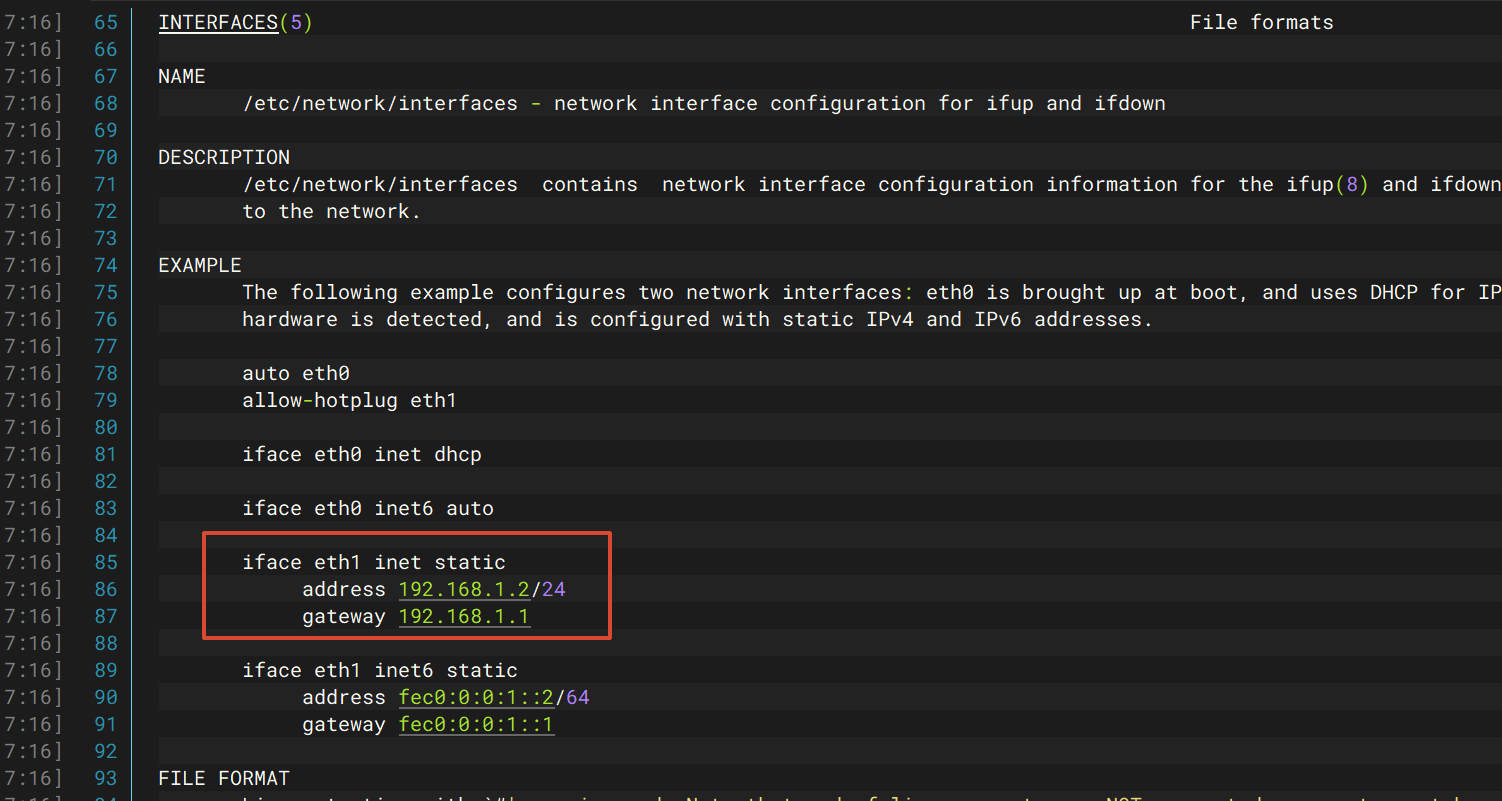Place cursor on 'auto eth0' line

point(296,373)
